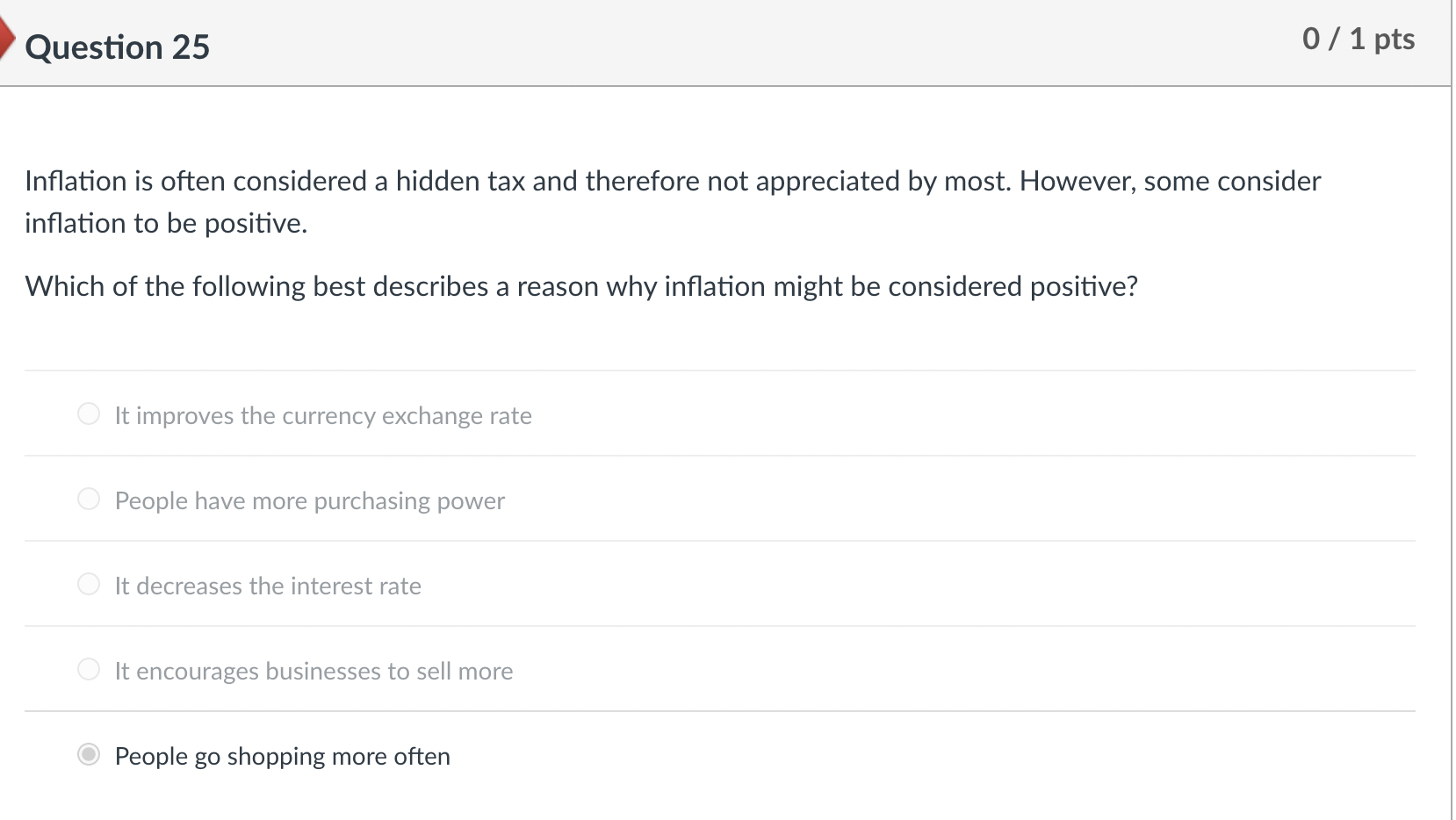Click the answer text 'It decreases the interest rate'
Viewport: 1456px width, 820px height.
coord(268,586)
